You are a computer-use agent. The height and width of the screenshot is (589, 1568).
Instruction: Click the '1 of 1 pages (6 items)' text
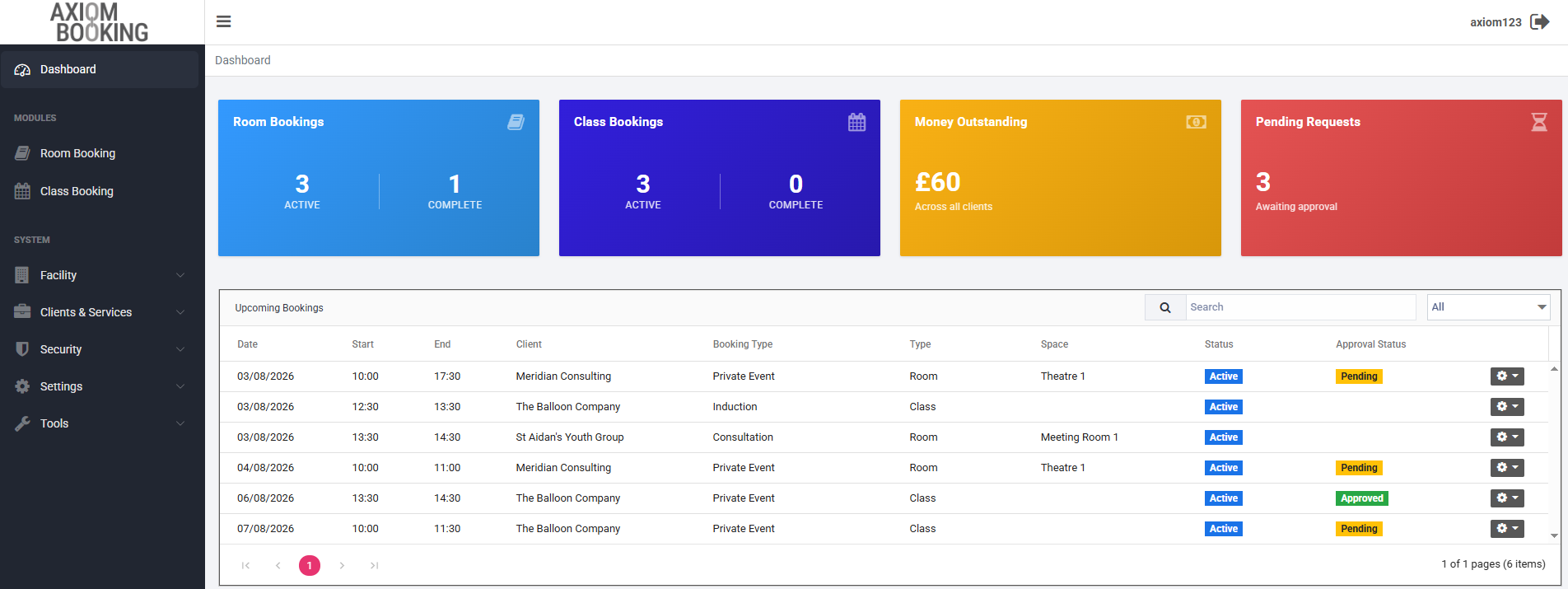click(1493, 564)
